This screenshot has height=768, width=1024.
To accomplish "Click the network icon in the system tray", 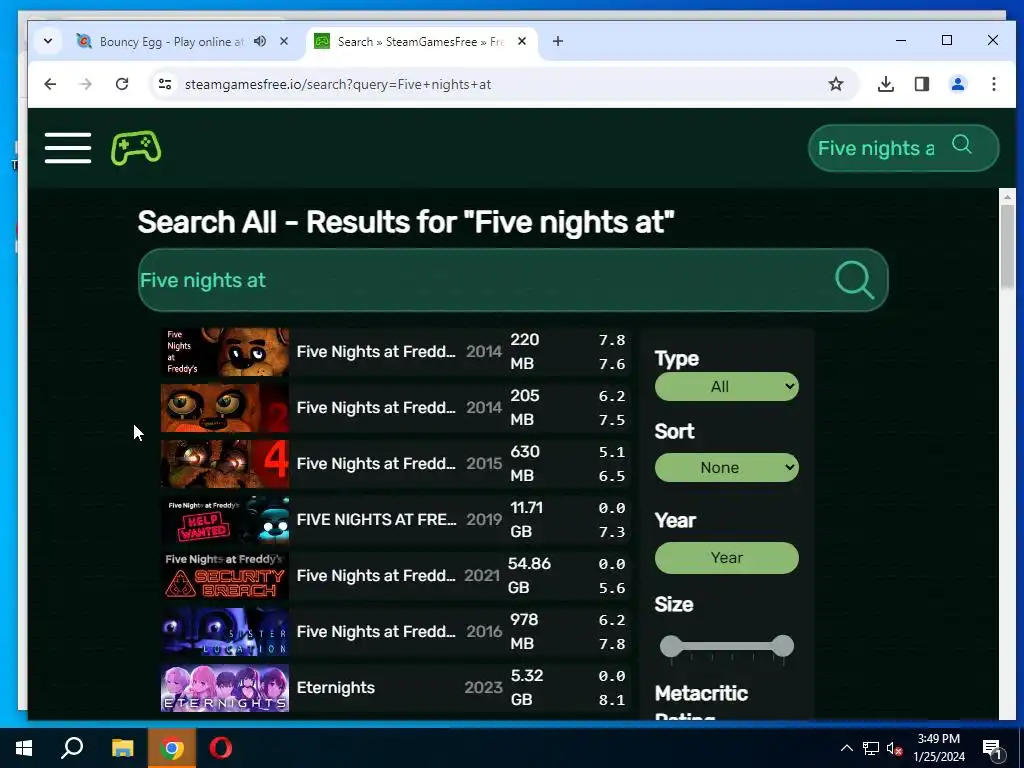I will click(x=871, y=748).
